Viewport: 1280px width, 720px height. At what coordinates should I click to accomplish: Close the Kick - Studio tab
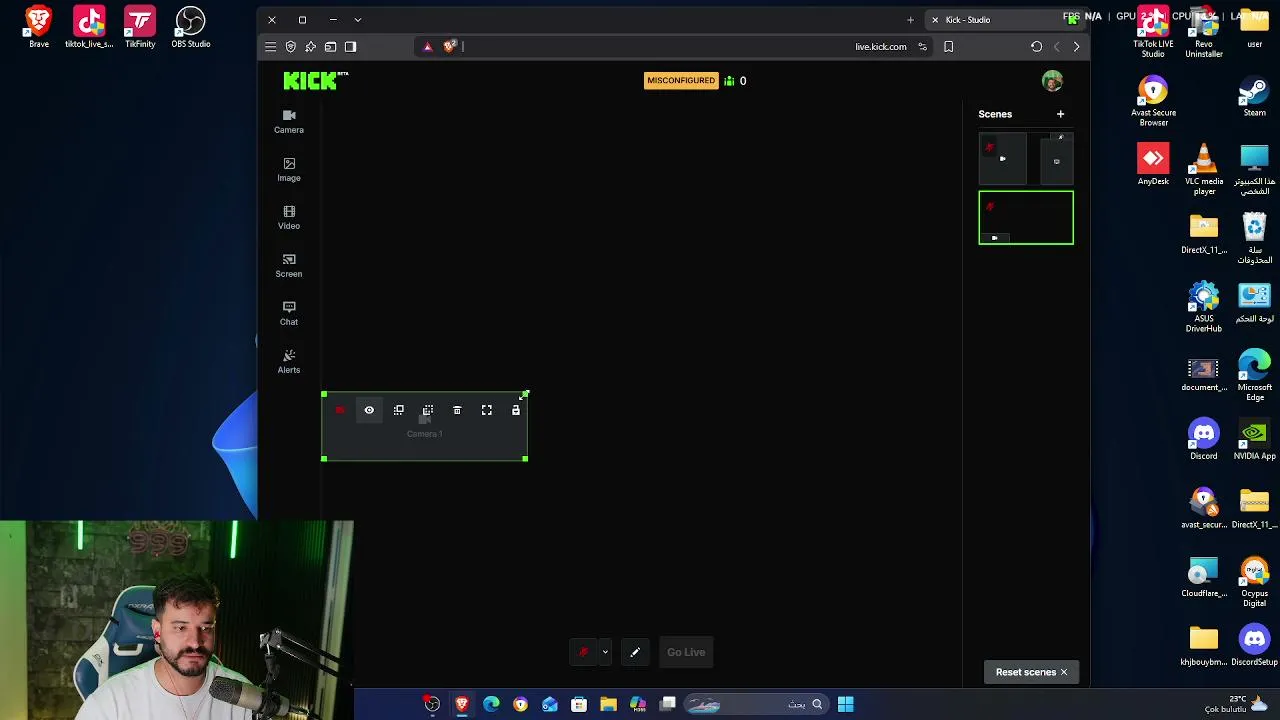coord(935,20)
